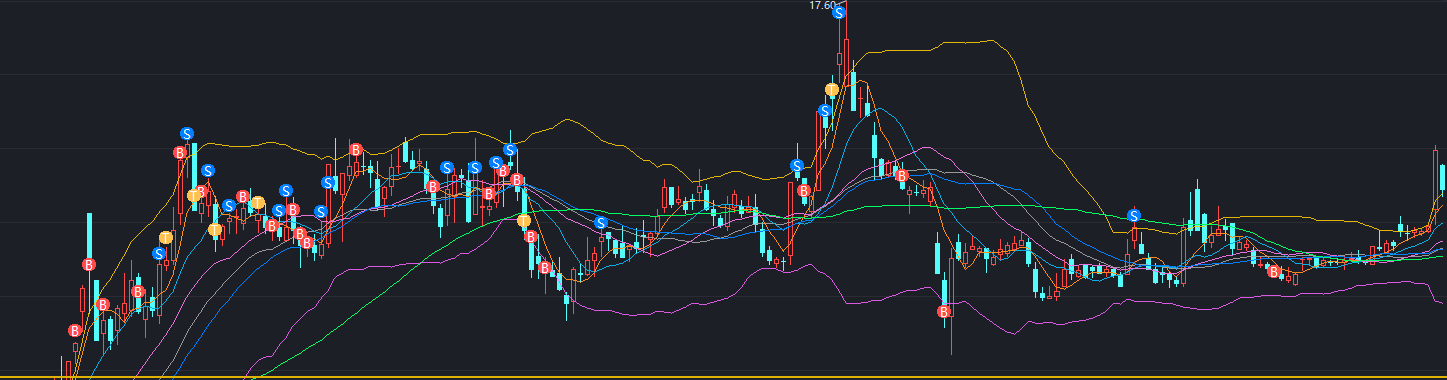Click the lowest of the three descending B markers
1447x380 pixels.
tap(546, 268)
